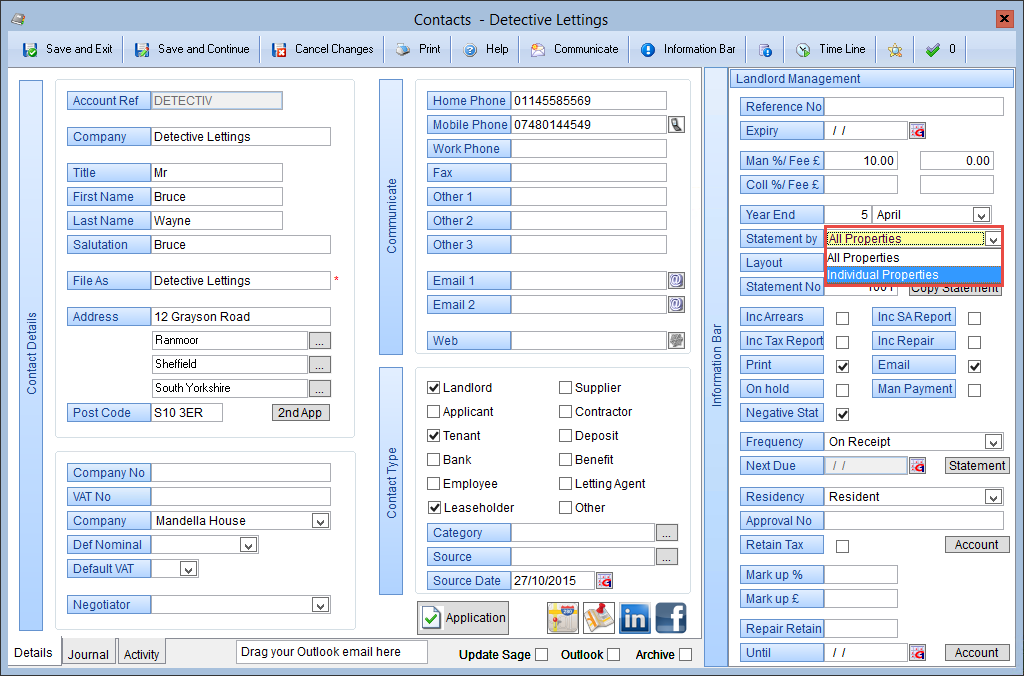Viewport: 1024px width, 676px height.
Task: Click the Communicate toolbar button
Action: tap(574, 49)
